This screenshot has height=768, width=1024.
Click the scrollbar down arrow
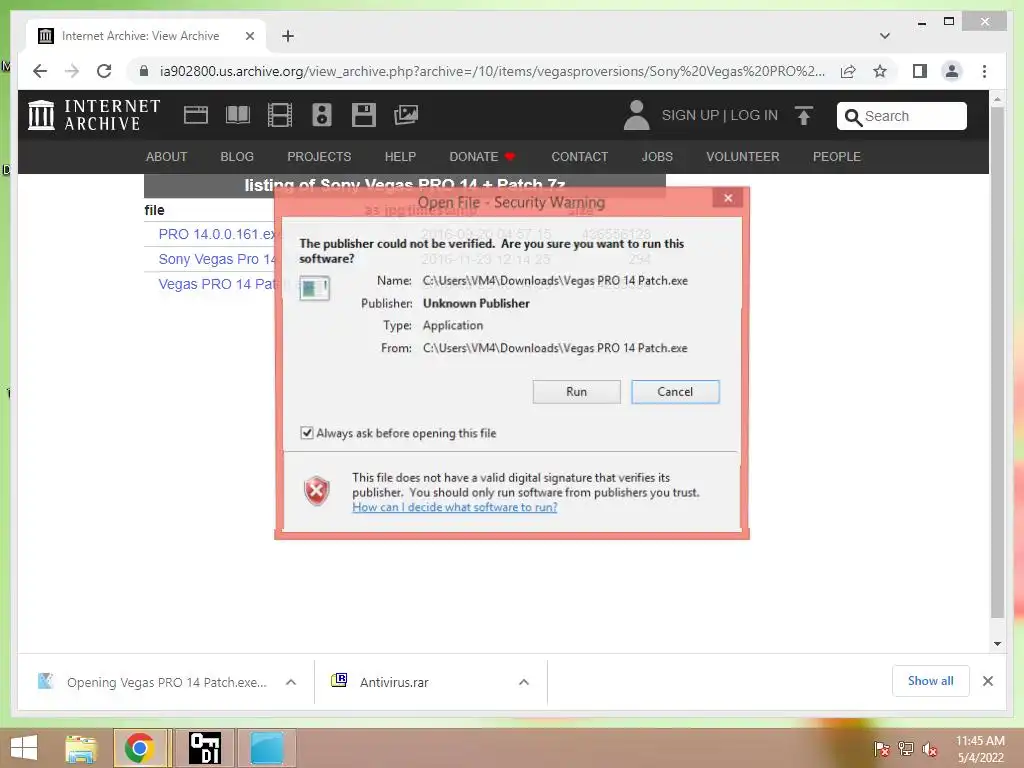[x=997, y=643]
